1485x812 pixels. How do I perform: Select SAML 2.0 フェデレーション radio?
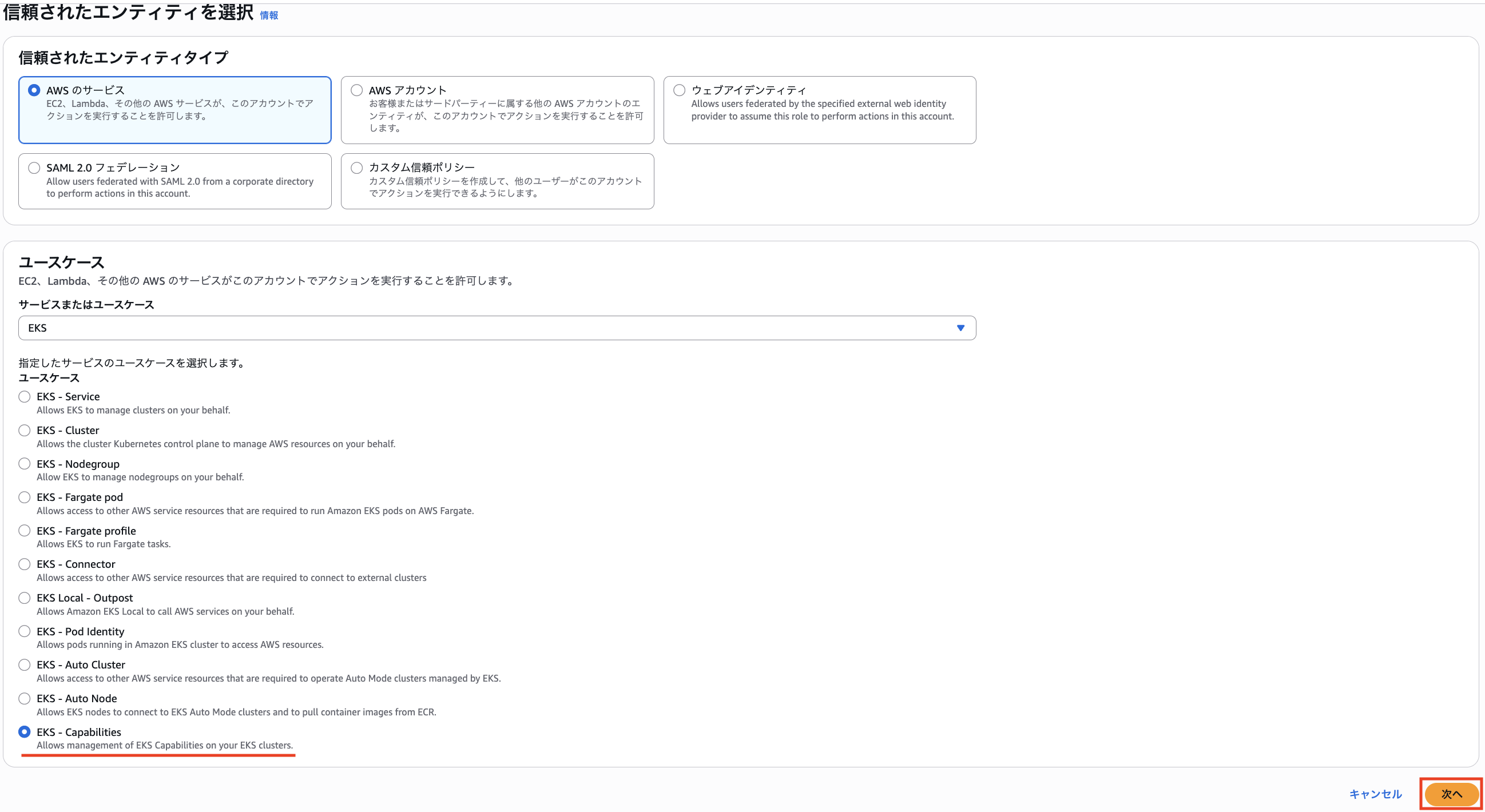point(34,168)
